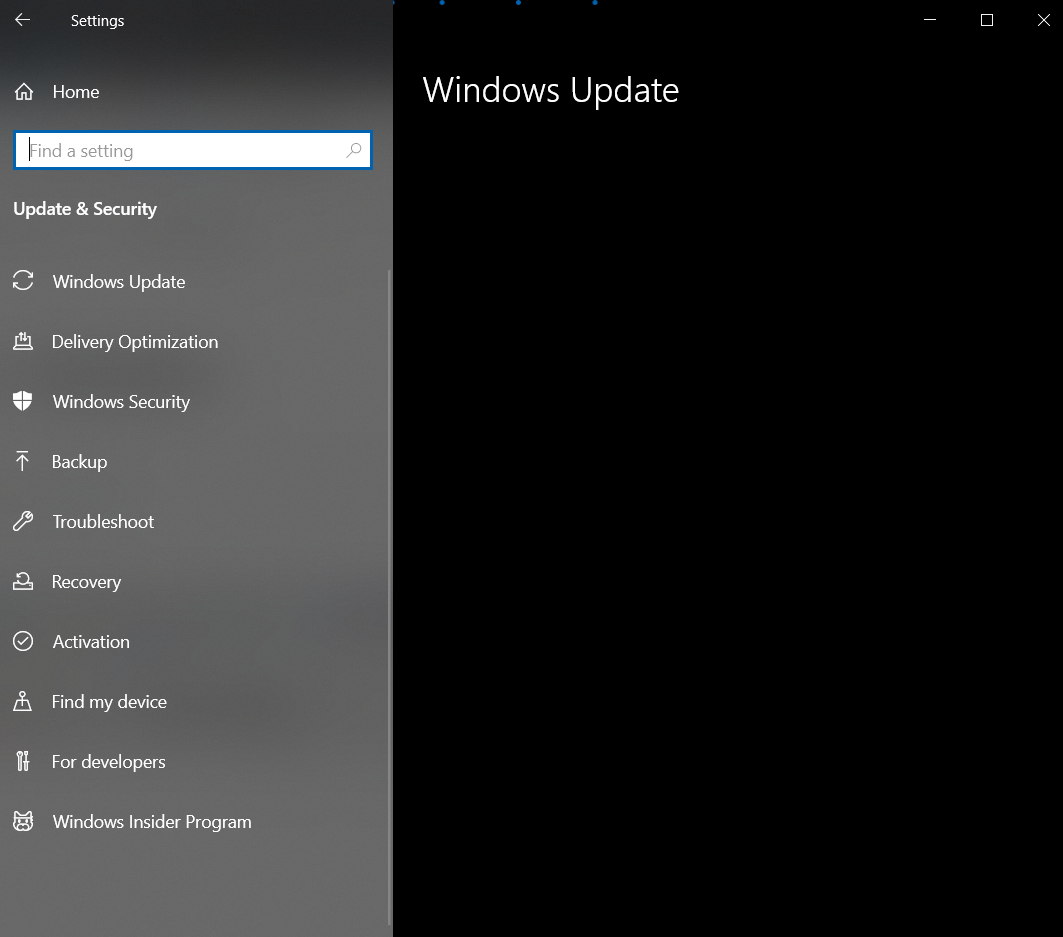The image size is (1063, 937).
Task: Click the Delivery Optimization icon
Action: point(23,341)
